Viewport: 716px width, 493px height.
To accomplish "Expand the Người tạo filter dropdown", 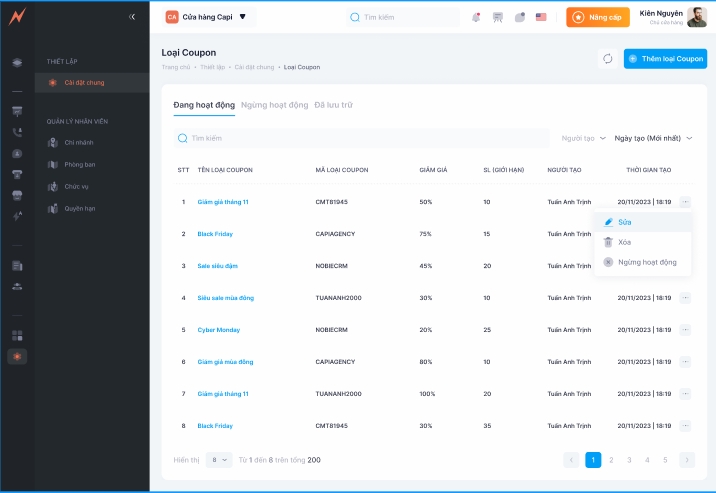I will point(583,138).
